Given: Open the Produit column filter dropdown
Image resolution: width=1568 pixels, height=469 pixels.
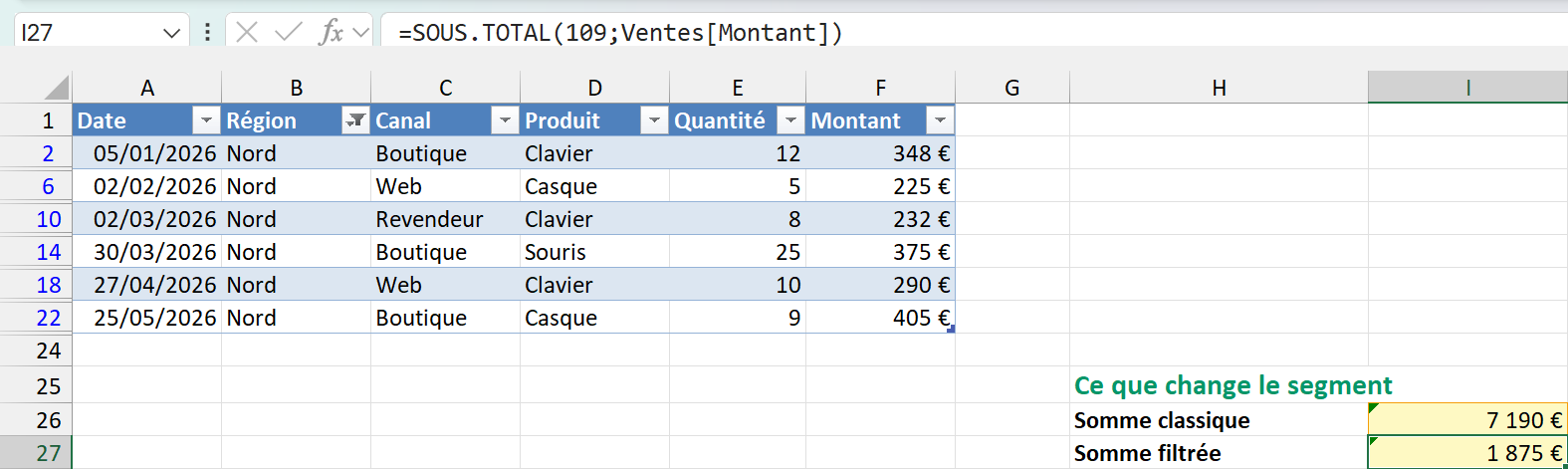Looking at the screenshot, I should coord(654,120).
